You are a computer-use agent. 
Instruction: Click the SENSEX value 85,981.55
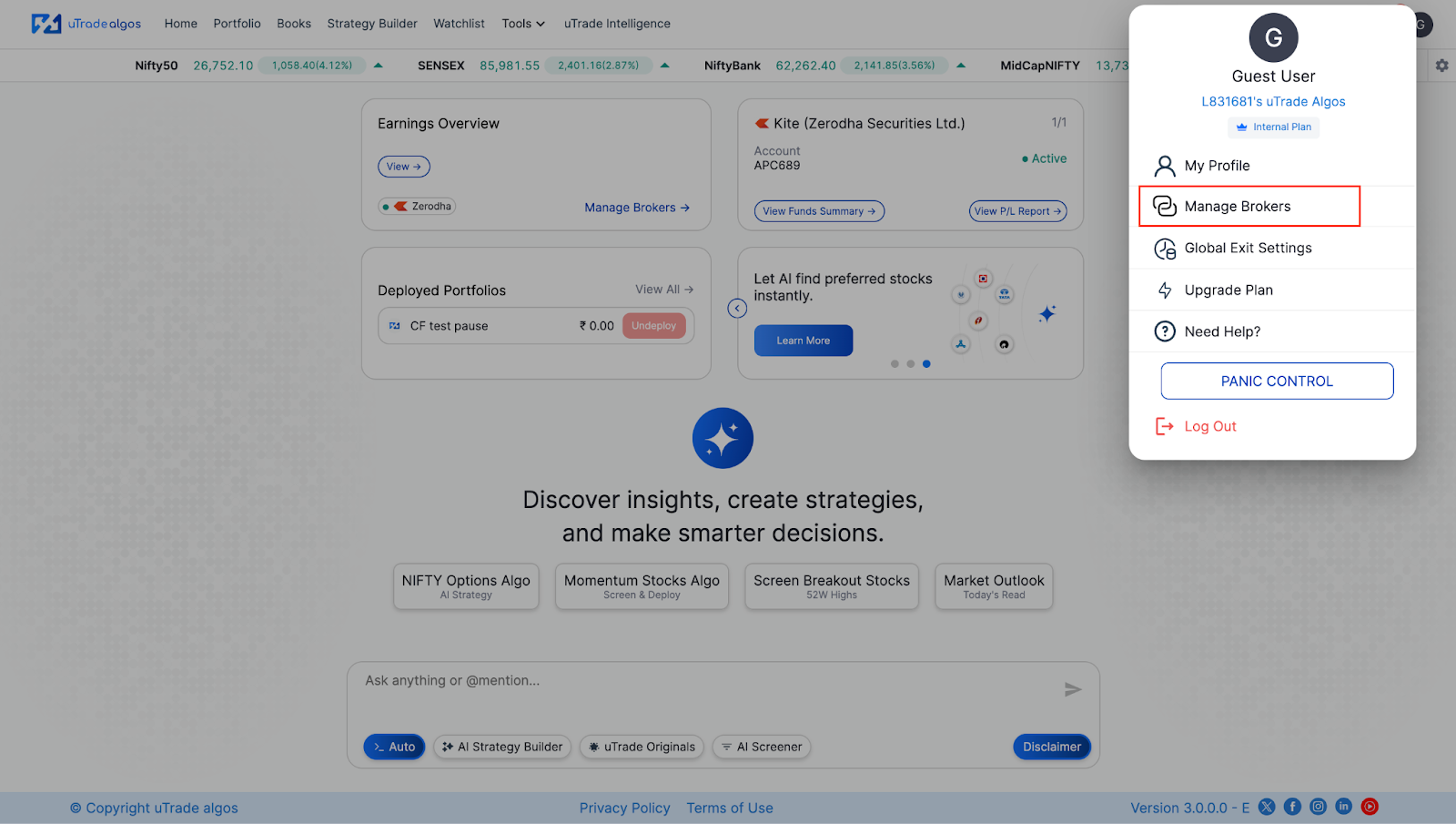(x=510, y=66)
